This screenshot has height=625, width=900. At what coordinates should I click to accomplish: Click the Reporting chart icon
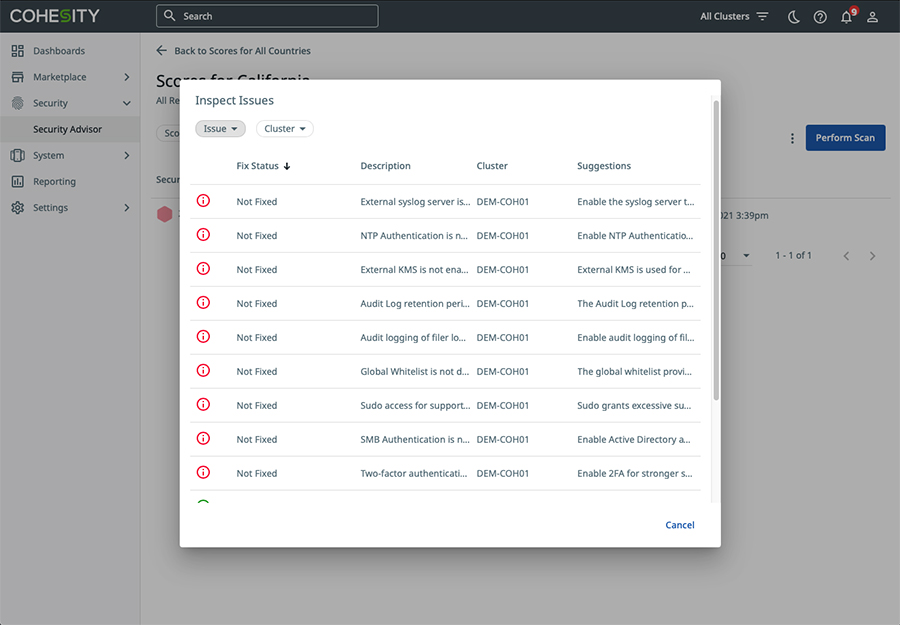click(18, 181)
